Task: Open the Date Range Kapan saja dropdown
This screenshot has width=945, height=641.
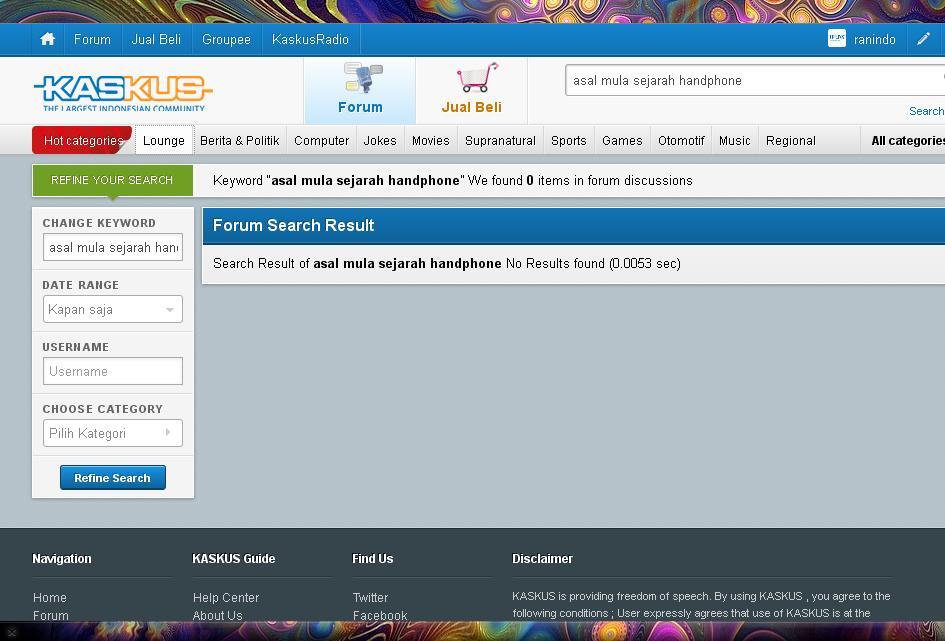Action: [x=113, y=309]
